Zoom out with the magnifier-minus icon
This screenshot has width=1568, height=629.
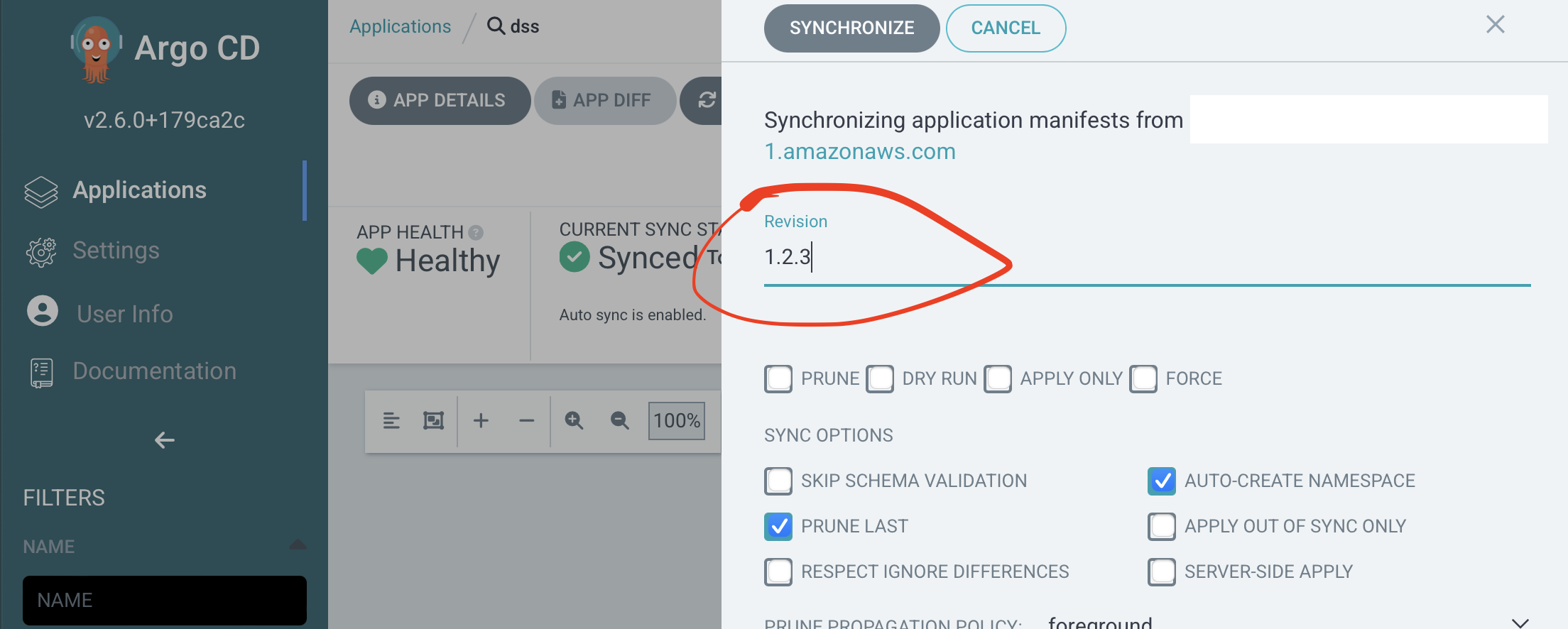tap(619, 420)
